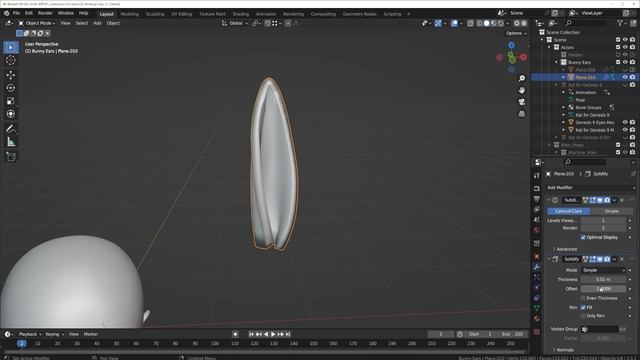640x360 pixels.
Task: Click the outliner filter funnel icon
Action: click(x=620, y=23)
